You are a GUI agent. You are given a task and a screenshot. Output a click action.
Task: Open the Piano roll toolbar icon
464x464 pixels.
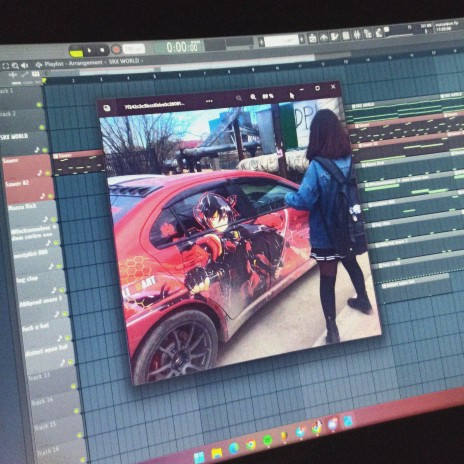pyautogui.click(x=335, y=36)
